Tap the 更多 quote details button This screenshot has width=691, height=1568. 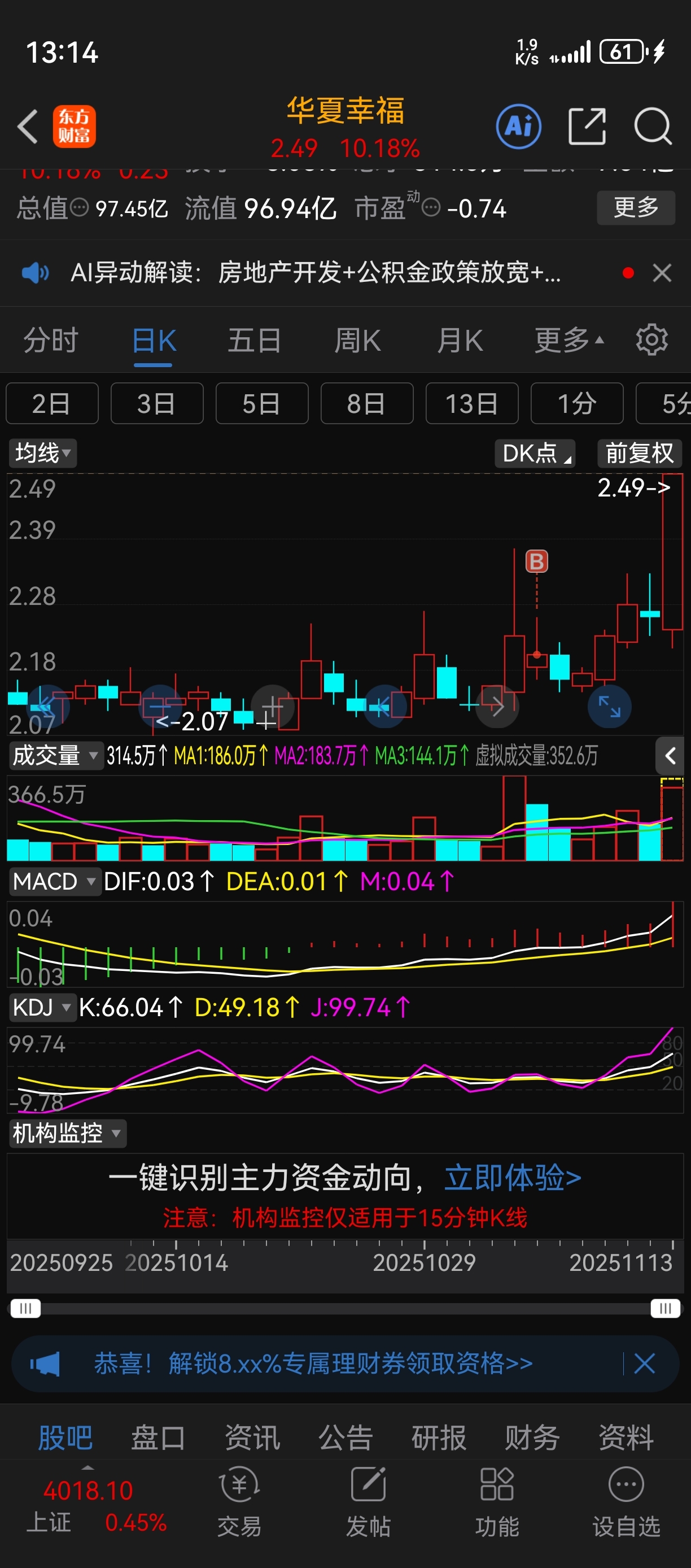tap(636, 207)
